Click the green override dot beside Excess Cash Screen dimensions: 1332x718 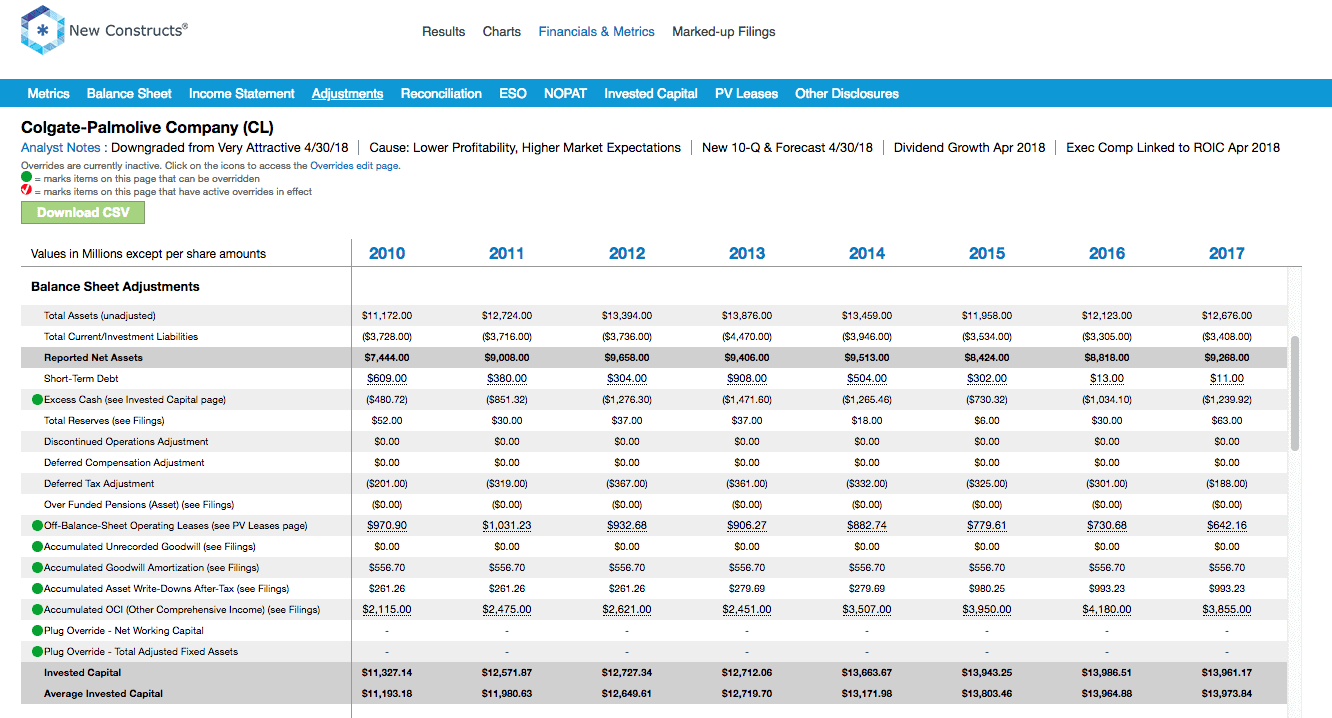37,400
